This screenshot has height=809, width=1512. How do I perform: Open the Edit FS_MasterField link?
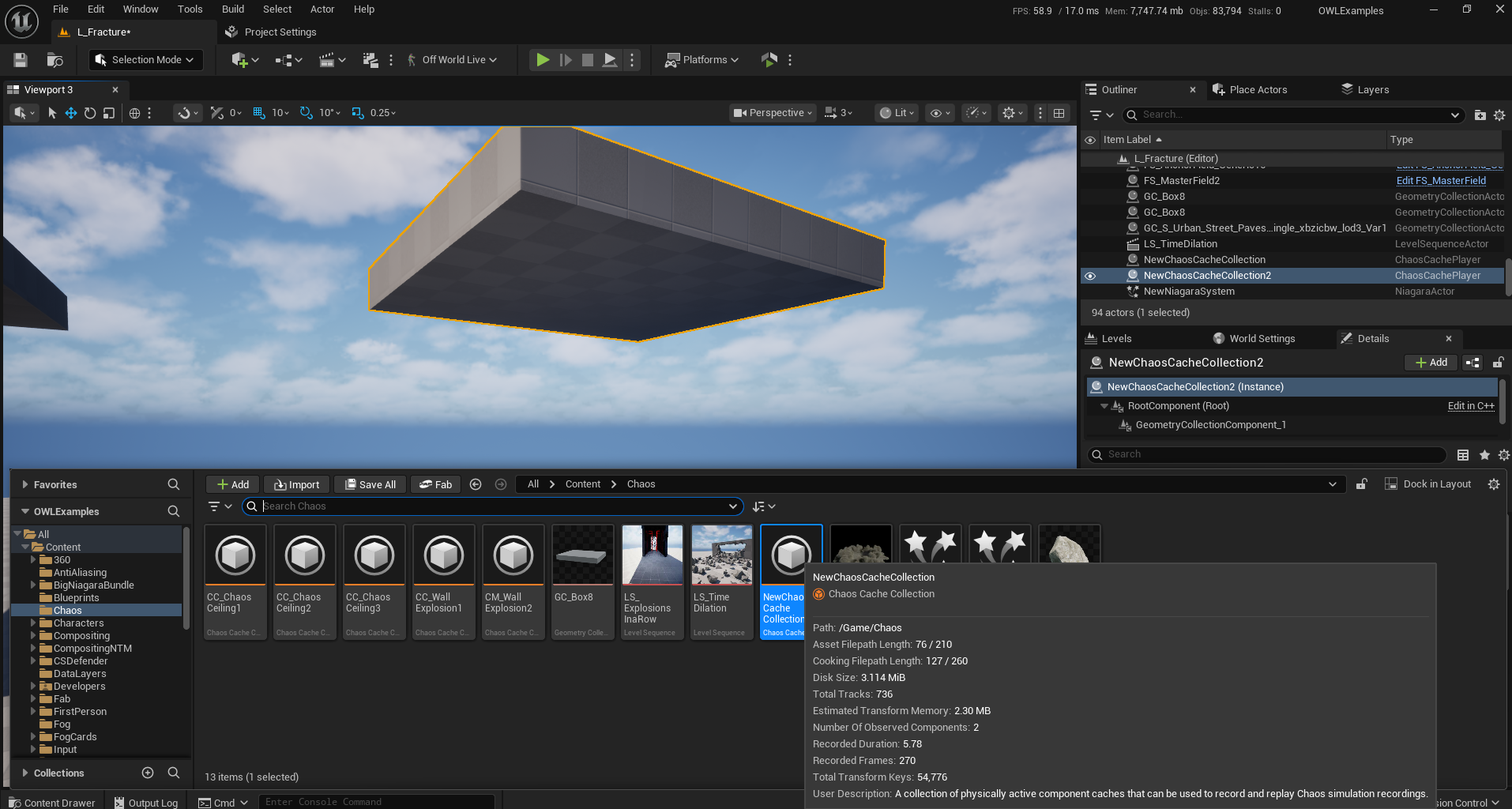[x=1441, y=181]
